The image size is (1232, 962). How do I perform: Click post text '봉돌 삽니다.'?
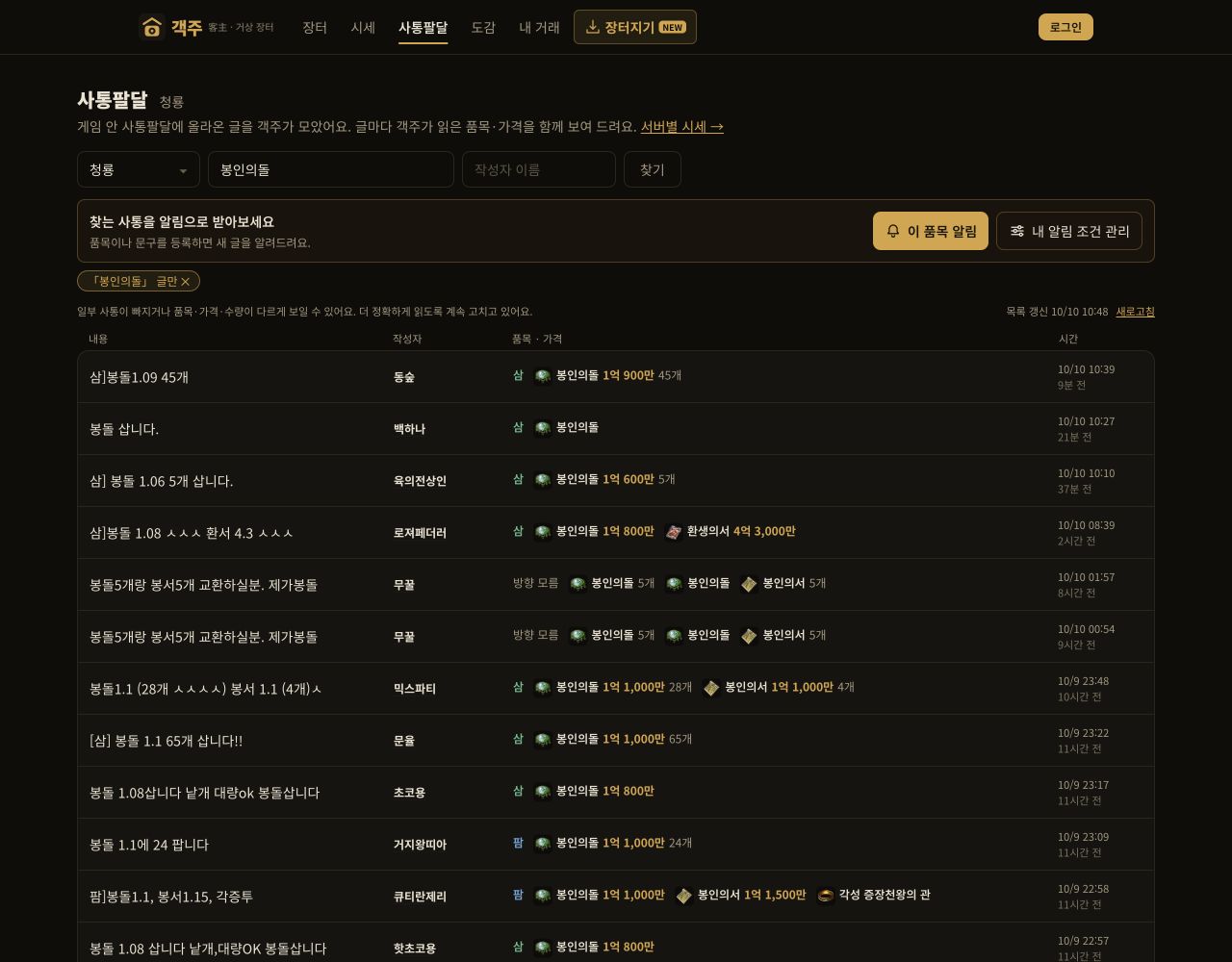(124, 429)
